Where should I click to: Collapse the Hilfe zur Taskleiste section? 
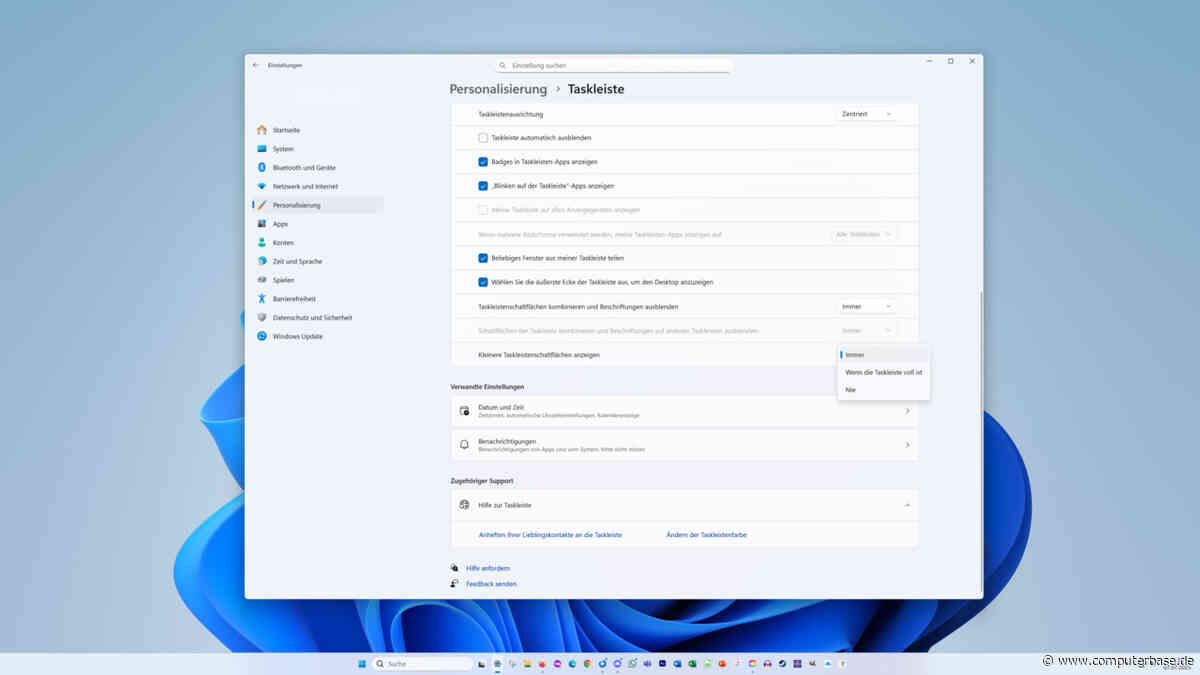(x=907, y=505)
